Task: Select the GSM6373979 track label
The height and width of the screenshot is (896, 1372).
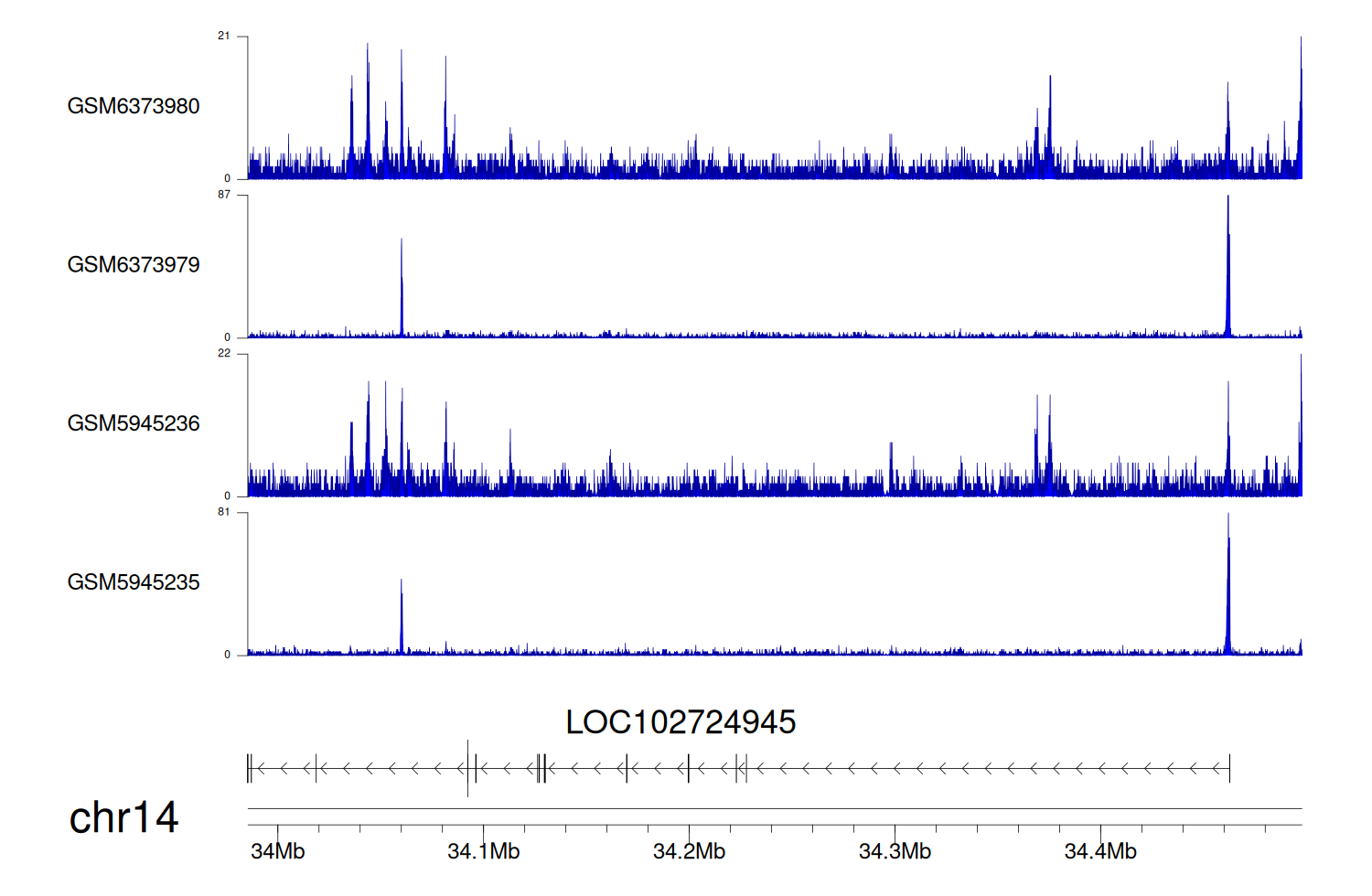Action: pos(134,265)
